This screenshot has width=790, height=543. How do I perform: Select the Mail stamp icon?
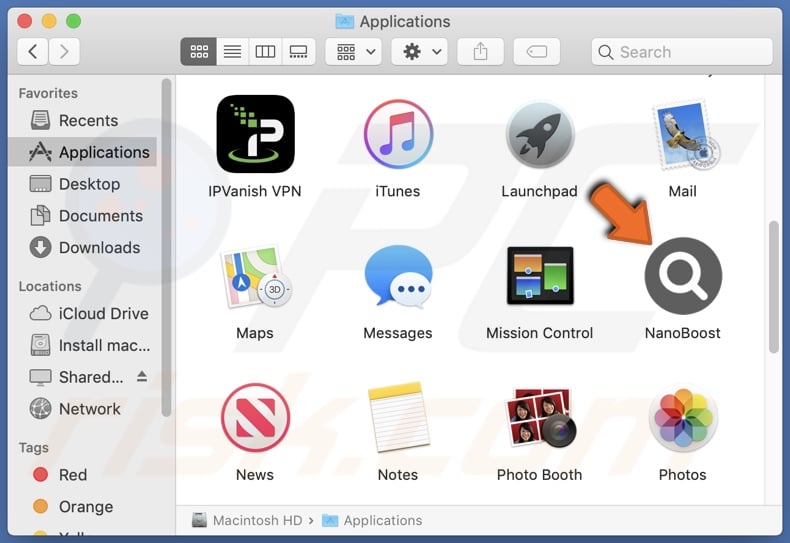(685, 134)
